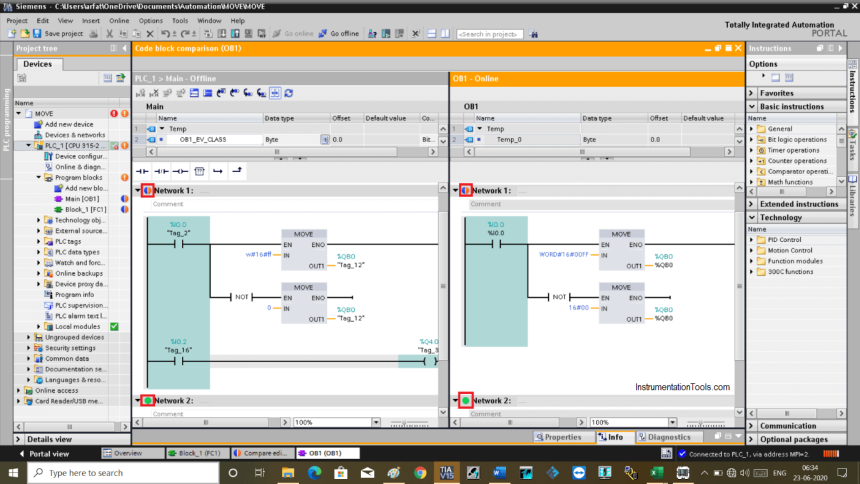Collapse the Program blocks folder
Viewport: 860px width, 484px height.
pyautogui.click(x=38, y=177)
